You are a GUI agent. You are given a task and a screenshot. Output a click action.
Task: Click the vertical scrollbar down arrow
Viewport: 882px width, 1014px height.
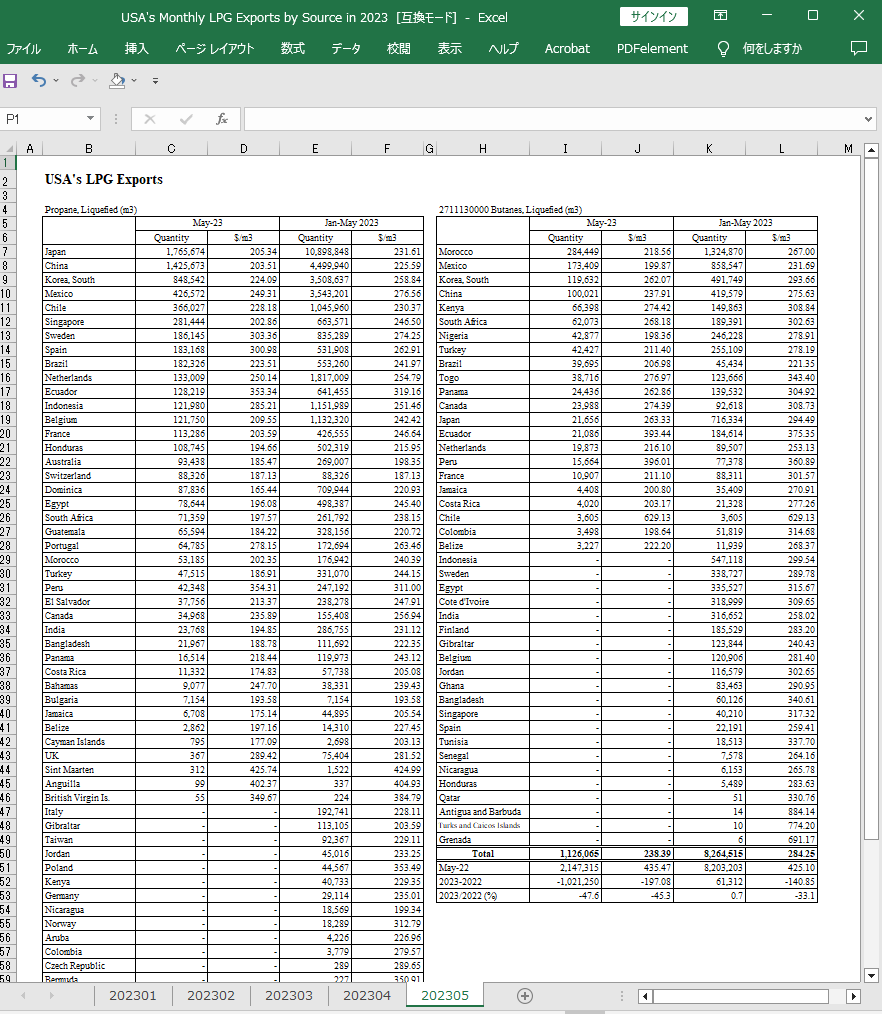click(x=871, y=975)
